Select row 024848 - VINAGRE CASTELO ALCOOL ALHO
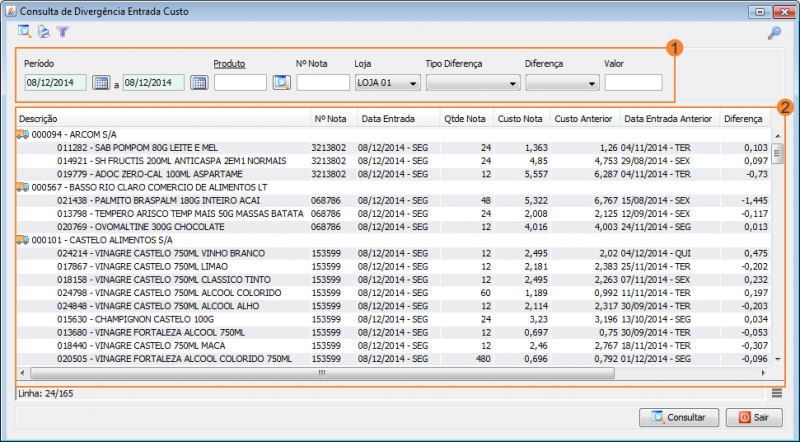This screenshot has width=800, height=442. [x=393, y=306]
